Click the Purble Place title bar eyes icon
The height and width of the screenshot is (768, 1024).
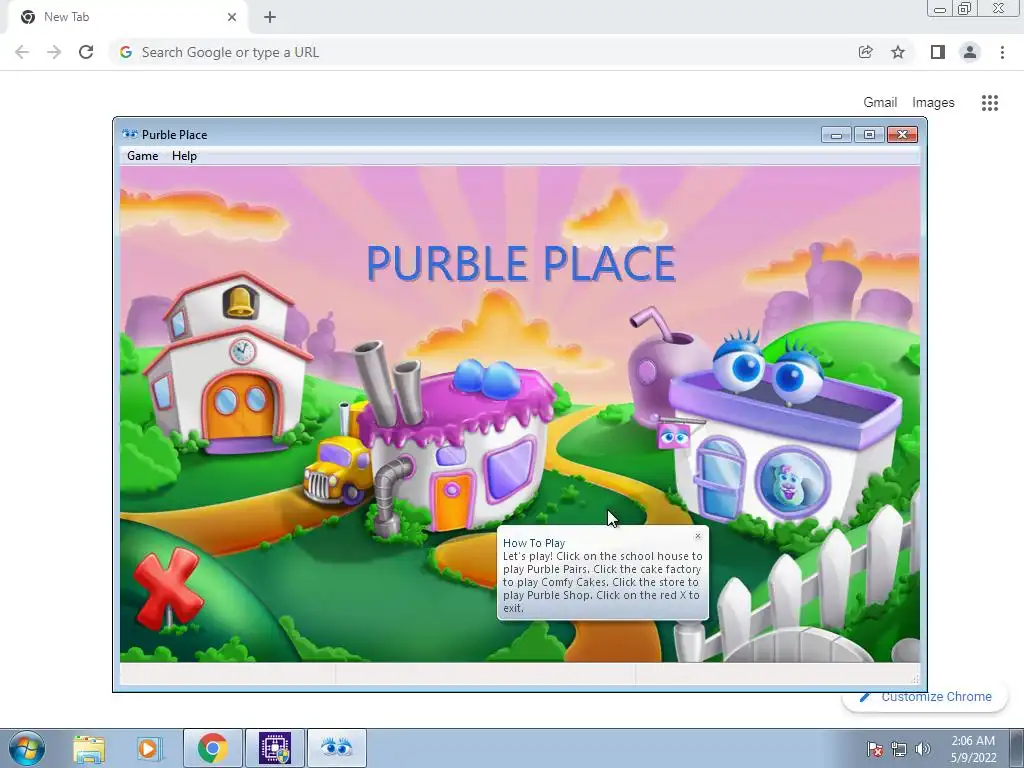click(130, 134)
